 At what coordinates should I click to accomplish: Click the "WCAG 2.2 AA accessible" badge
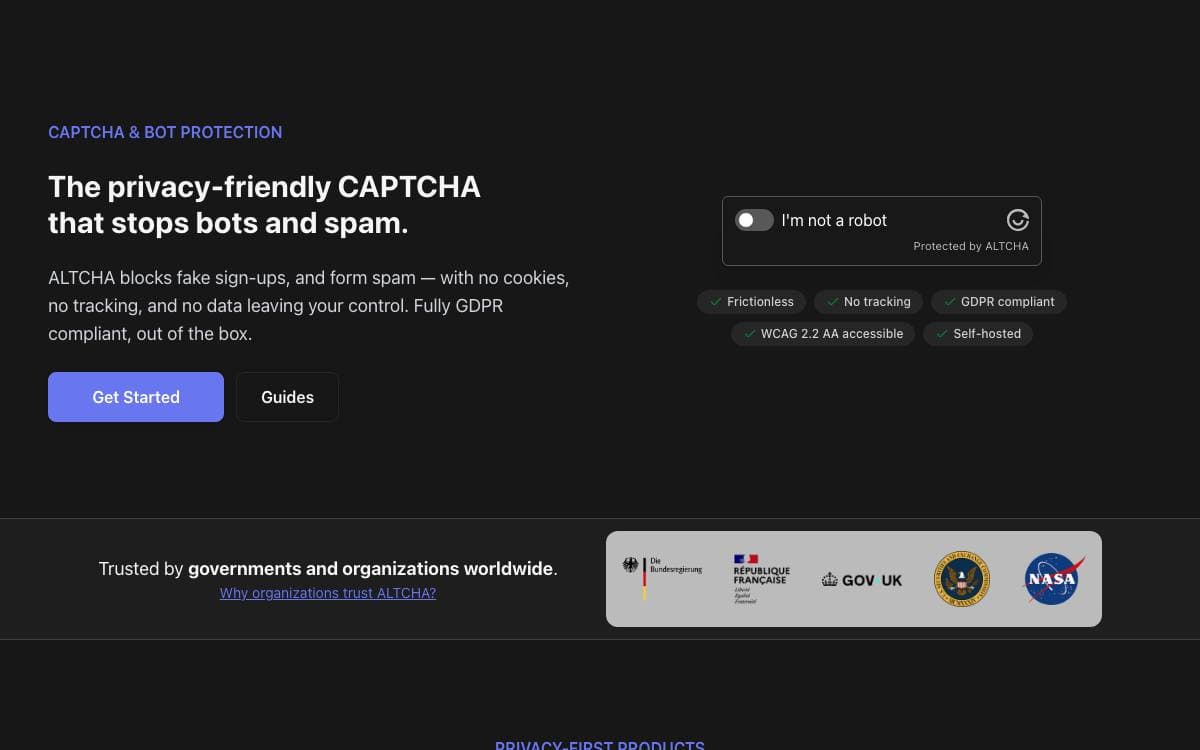[x=823, y=334]
